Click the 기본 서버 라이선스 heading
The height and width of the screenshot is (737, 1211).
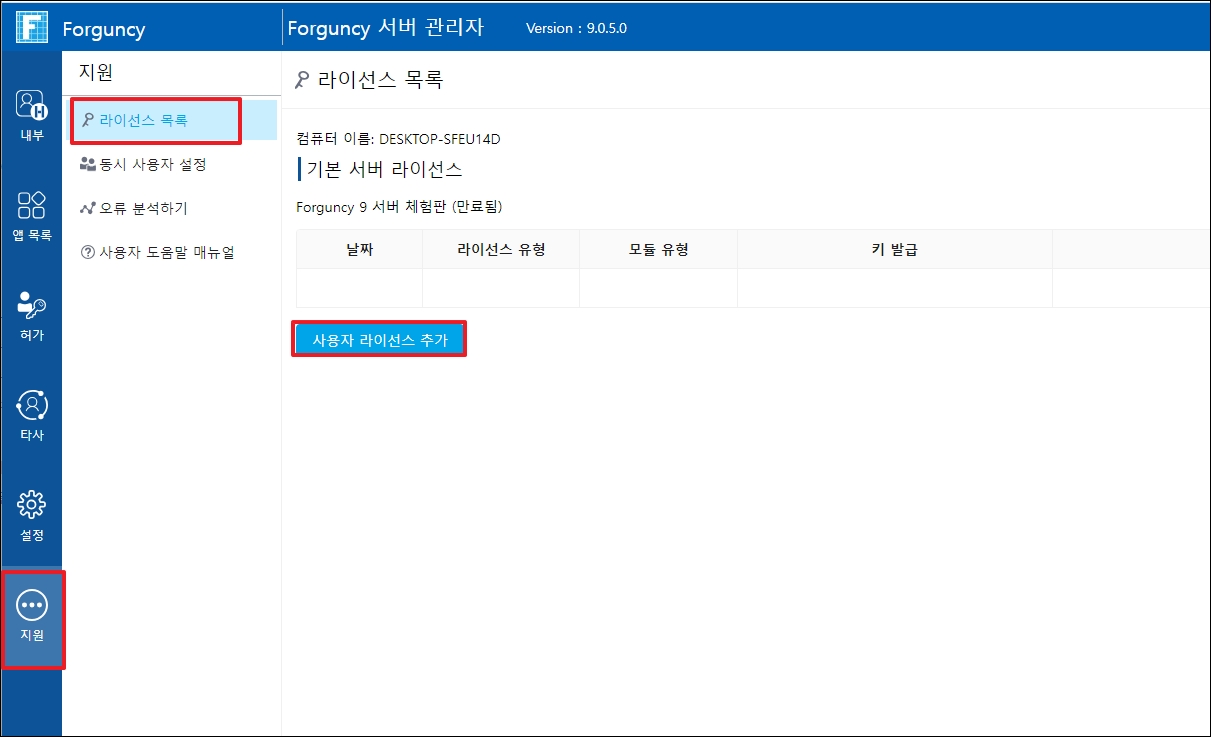tap(384, 168)
